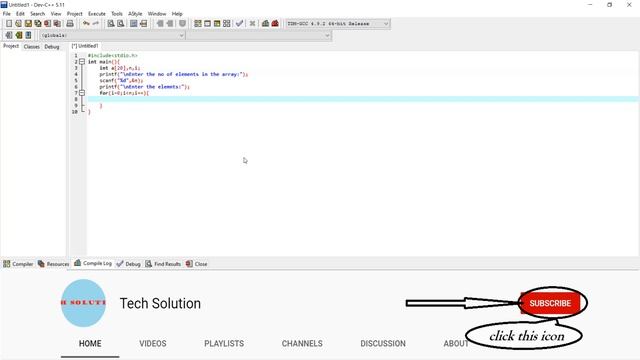Click the '#include<stdio.h>' code line

click(x=113, y=55)
